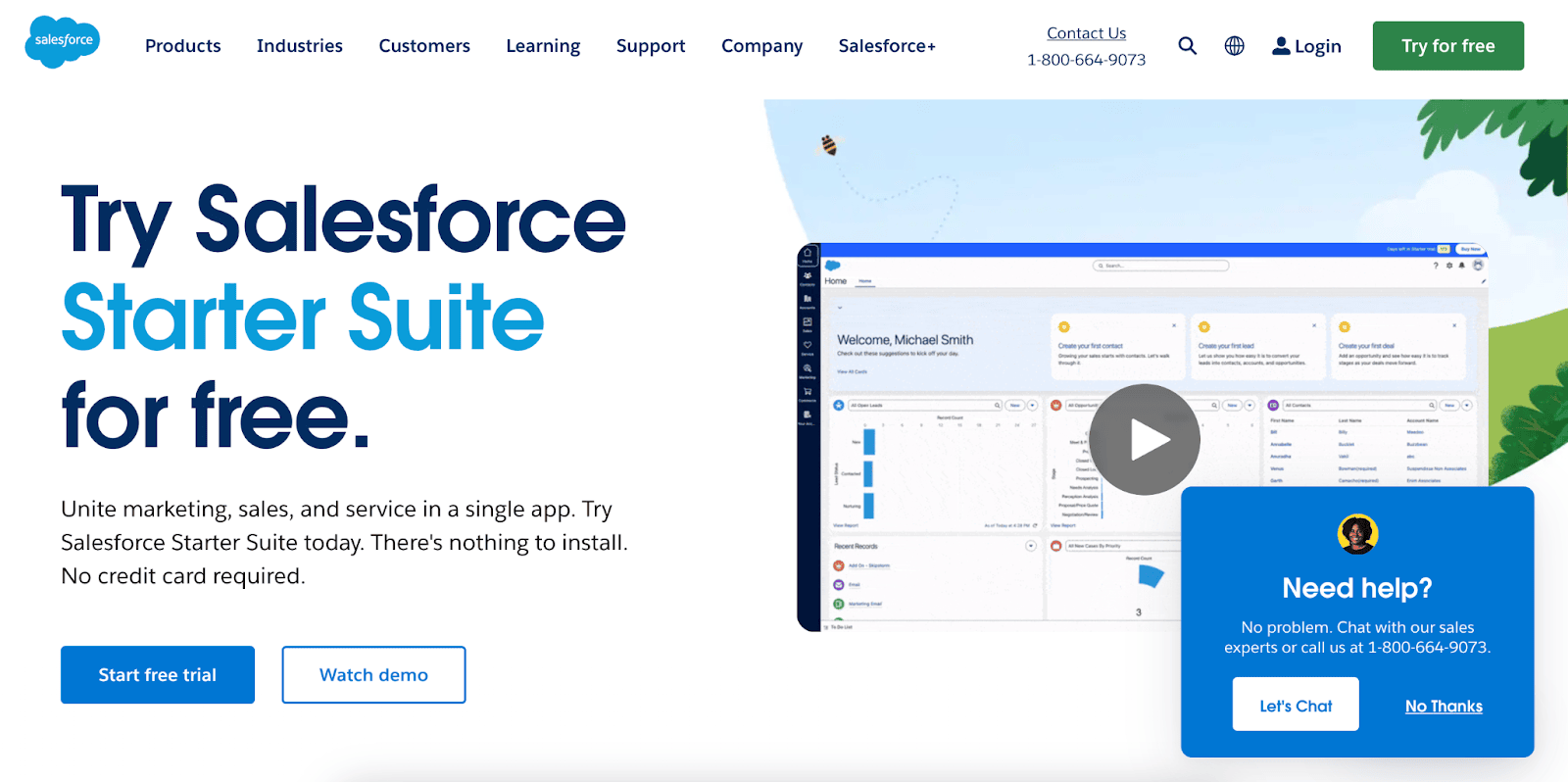Open the site search magnifier icon
Image resolution: width=1568 pixels, height=782 pixels.
[x=1187, y=46]
